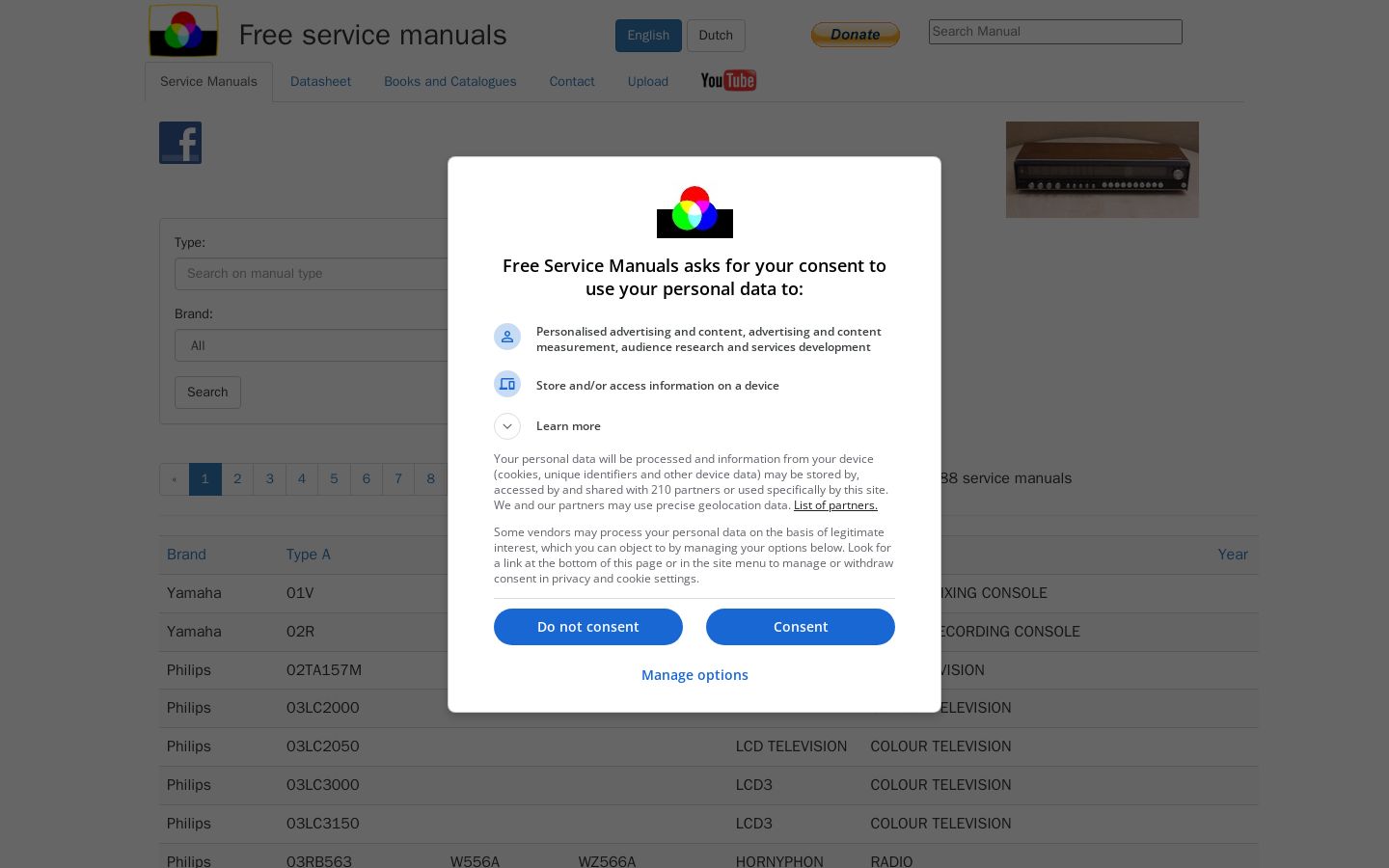Click the 02R type cell

click(301, 632)
